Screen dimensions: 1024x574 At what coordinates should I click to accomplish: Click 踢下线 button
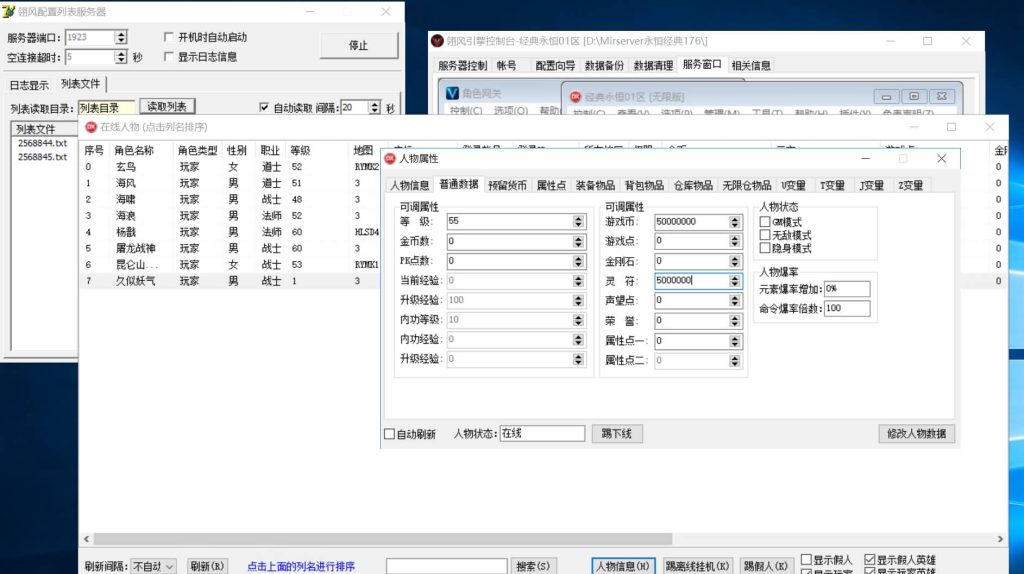[x=616, y=434]
